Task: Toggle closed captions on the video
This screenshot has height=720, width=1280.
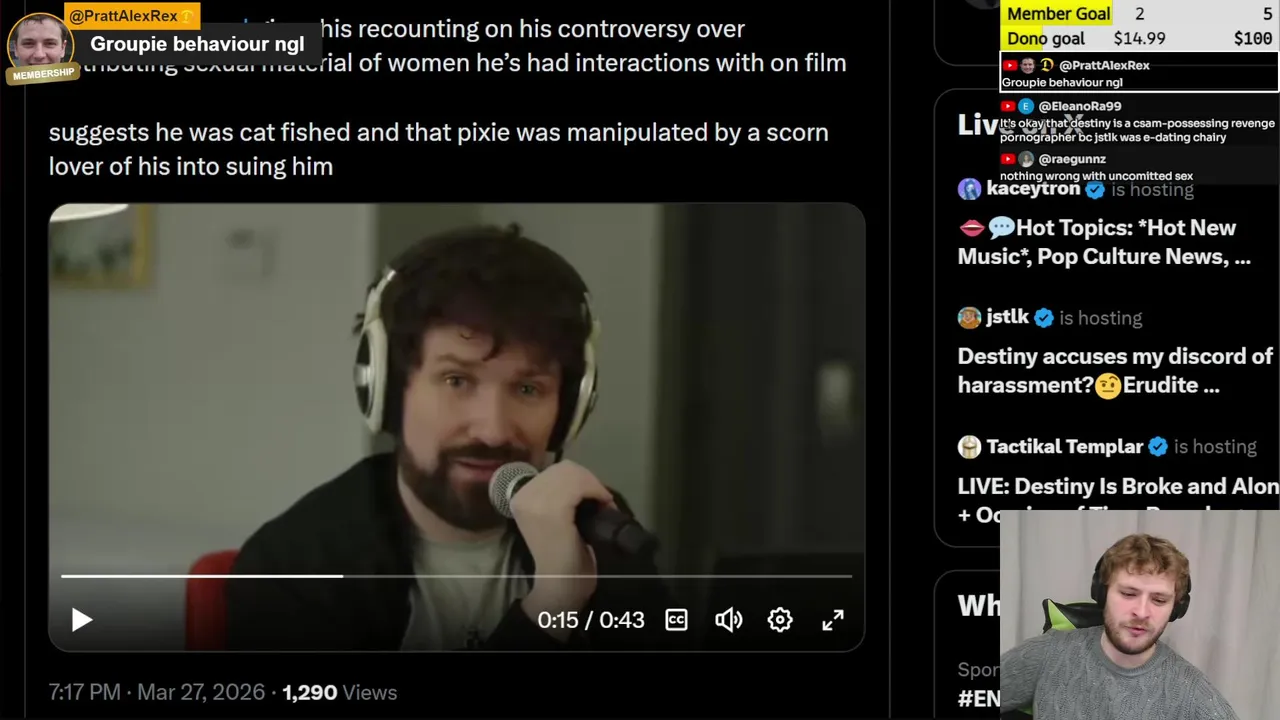Action: pos(676,620)
